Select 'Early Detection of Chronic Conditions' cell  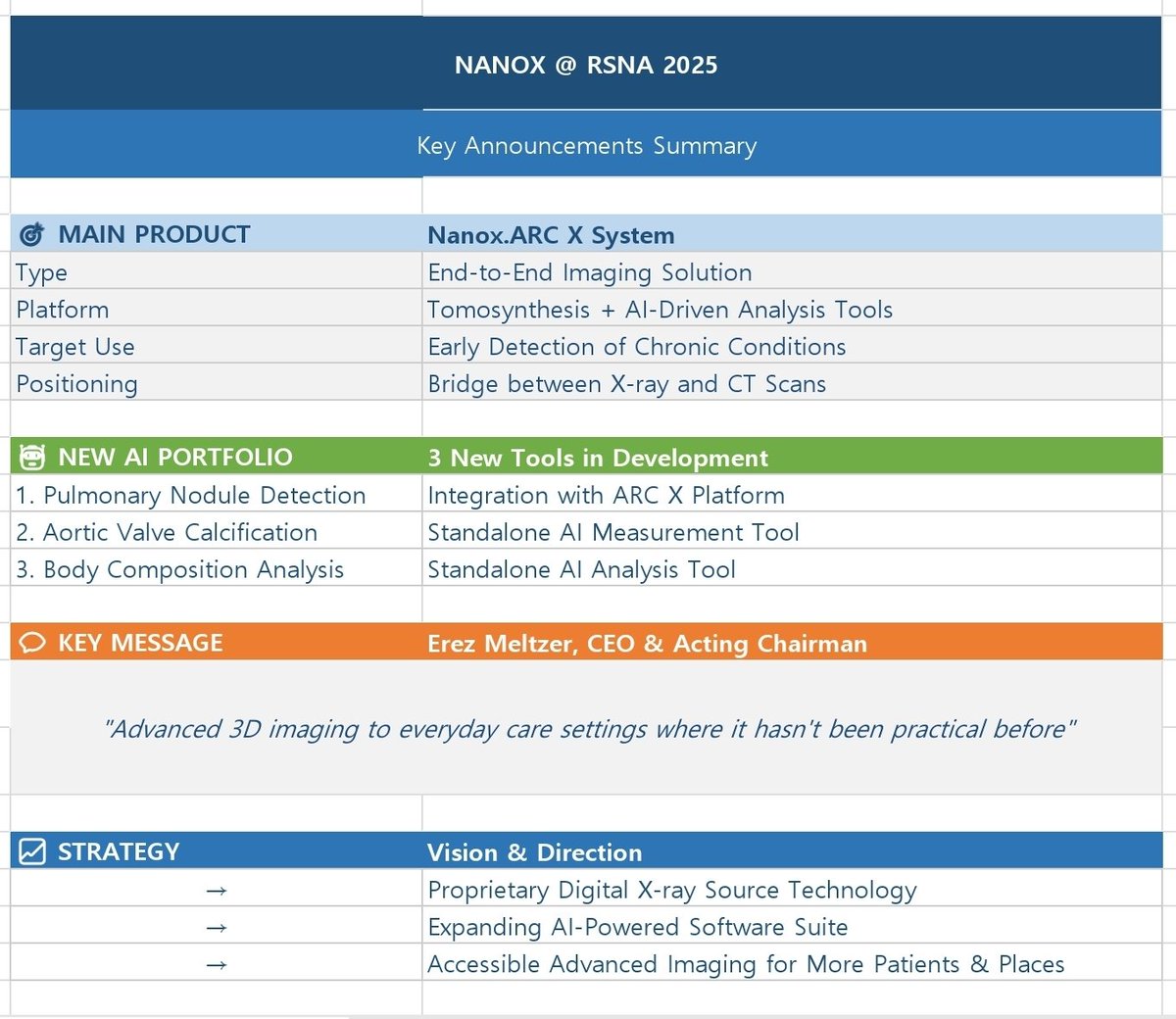(x=792, y=346)
